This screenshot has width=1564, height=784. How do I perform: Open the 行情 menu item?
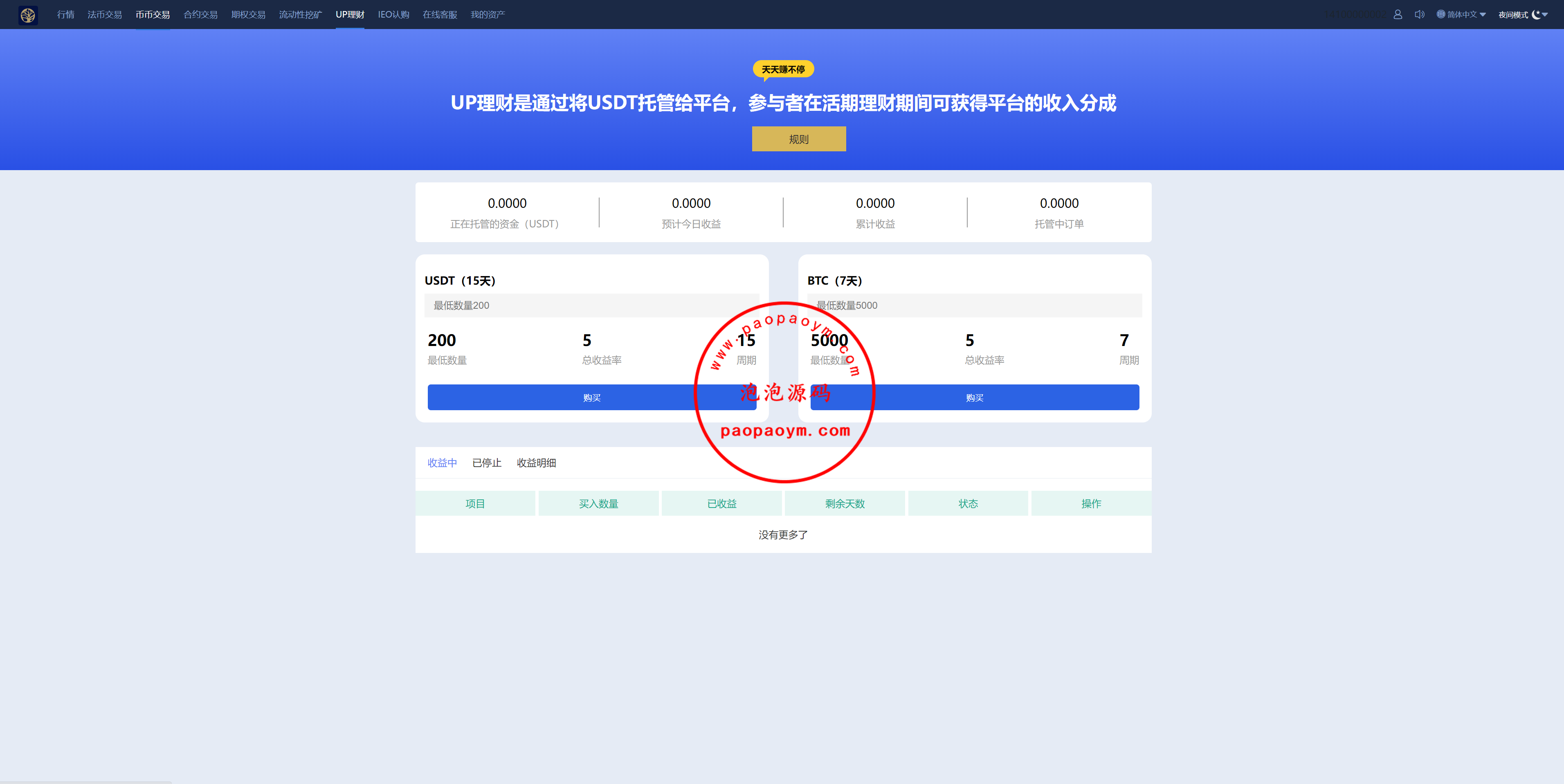click(65, 15)
